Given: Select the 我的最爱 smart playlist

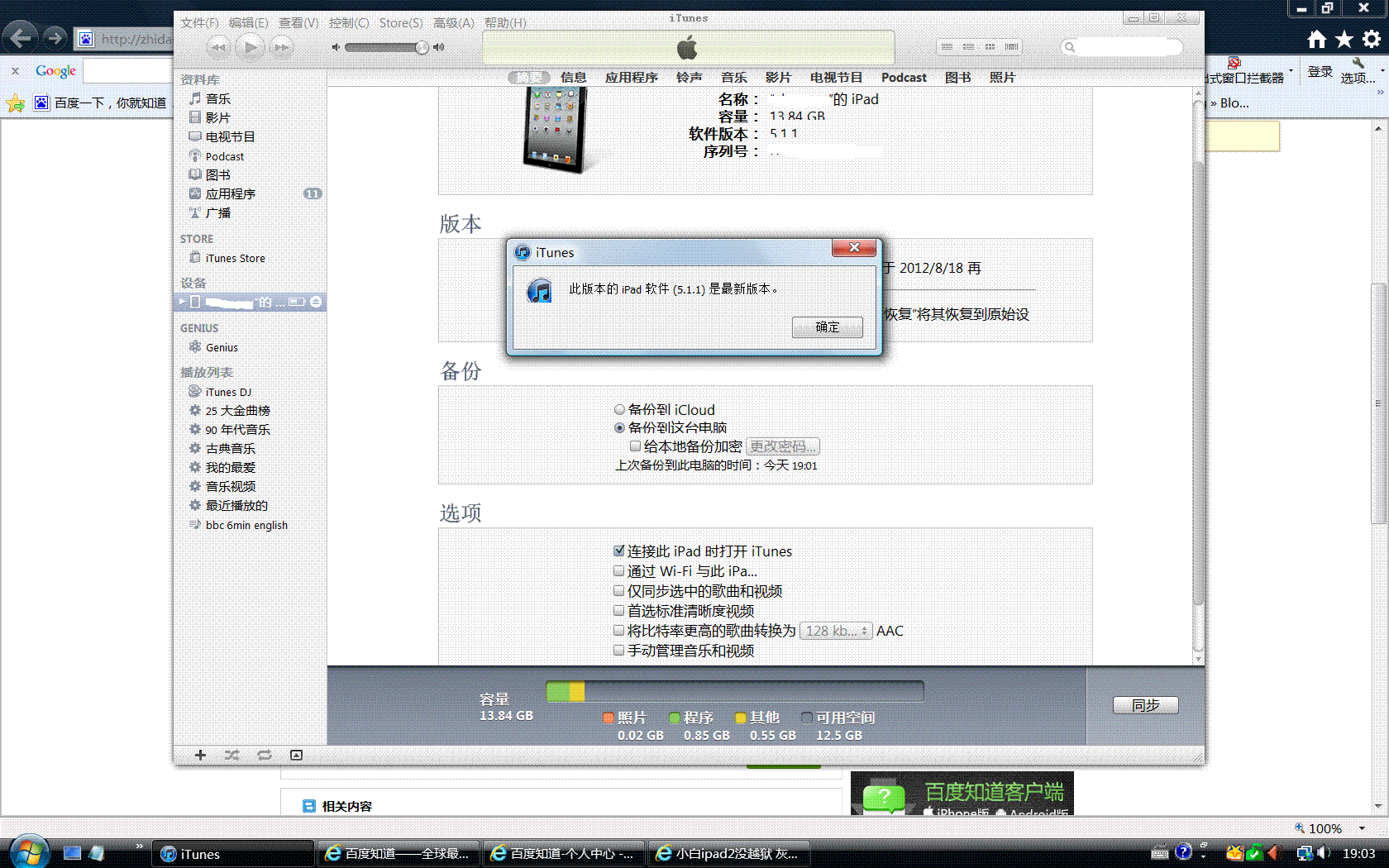Looking at the screenshot, I should pos(231,467).
